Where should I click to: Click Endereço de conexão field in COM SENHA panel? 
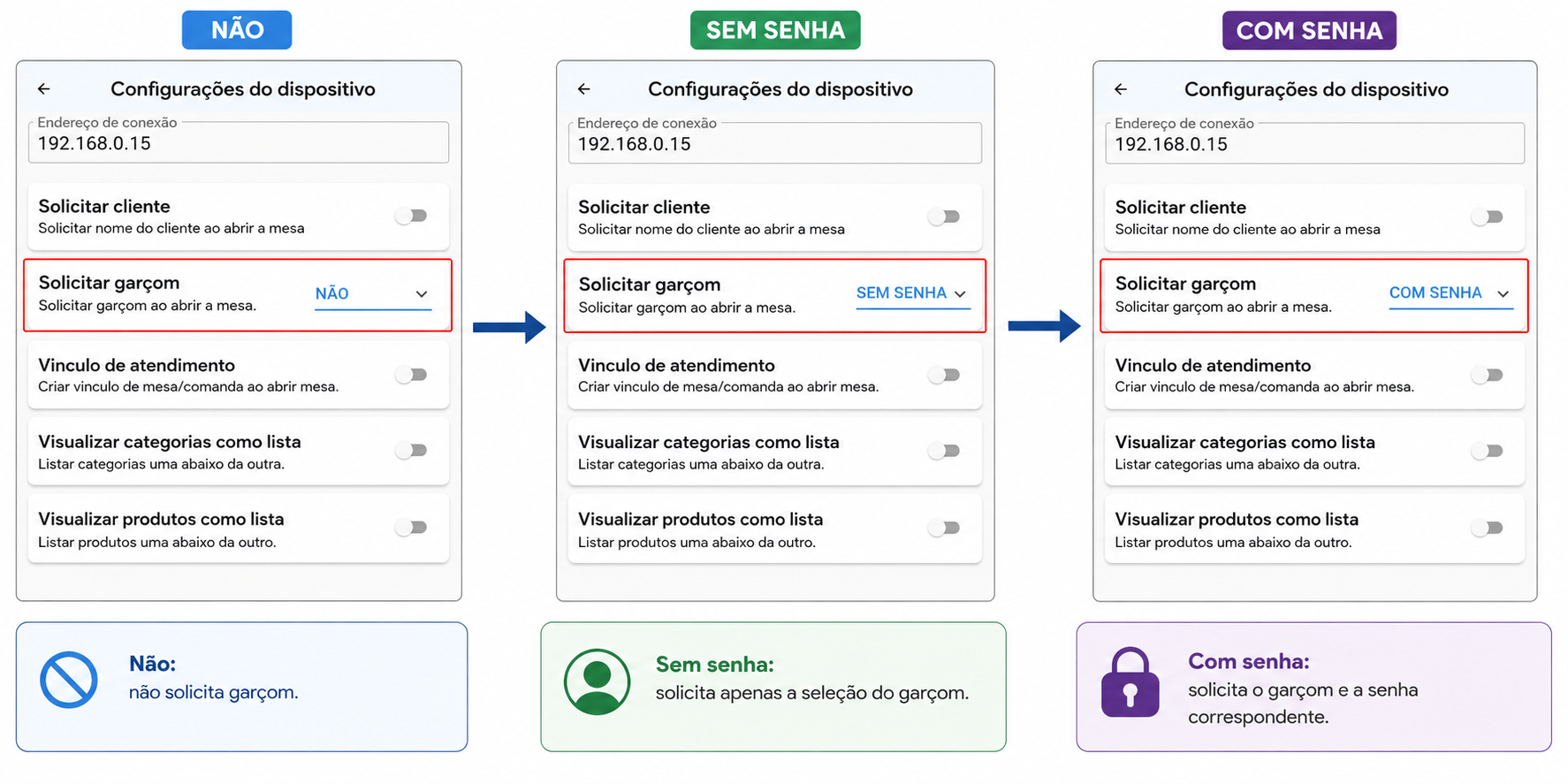pos(1314,143)
